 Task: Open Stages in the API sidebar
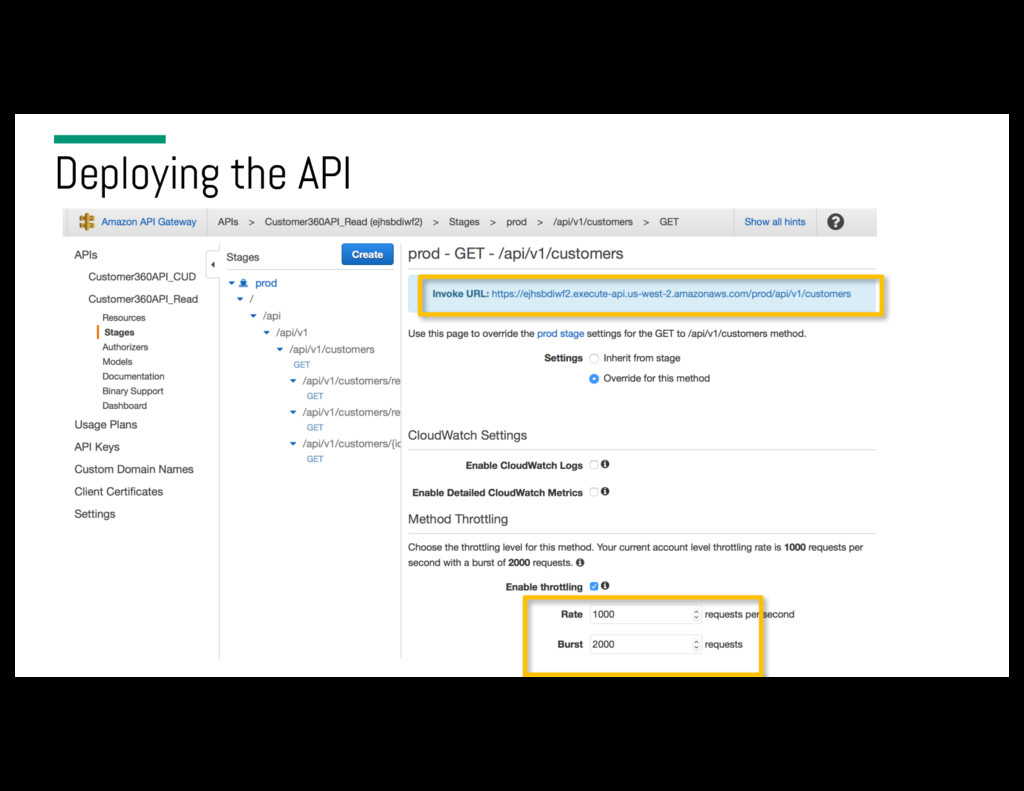[x=120, y=332]
